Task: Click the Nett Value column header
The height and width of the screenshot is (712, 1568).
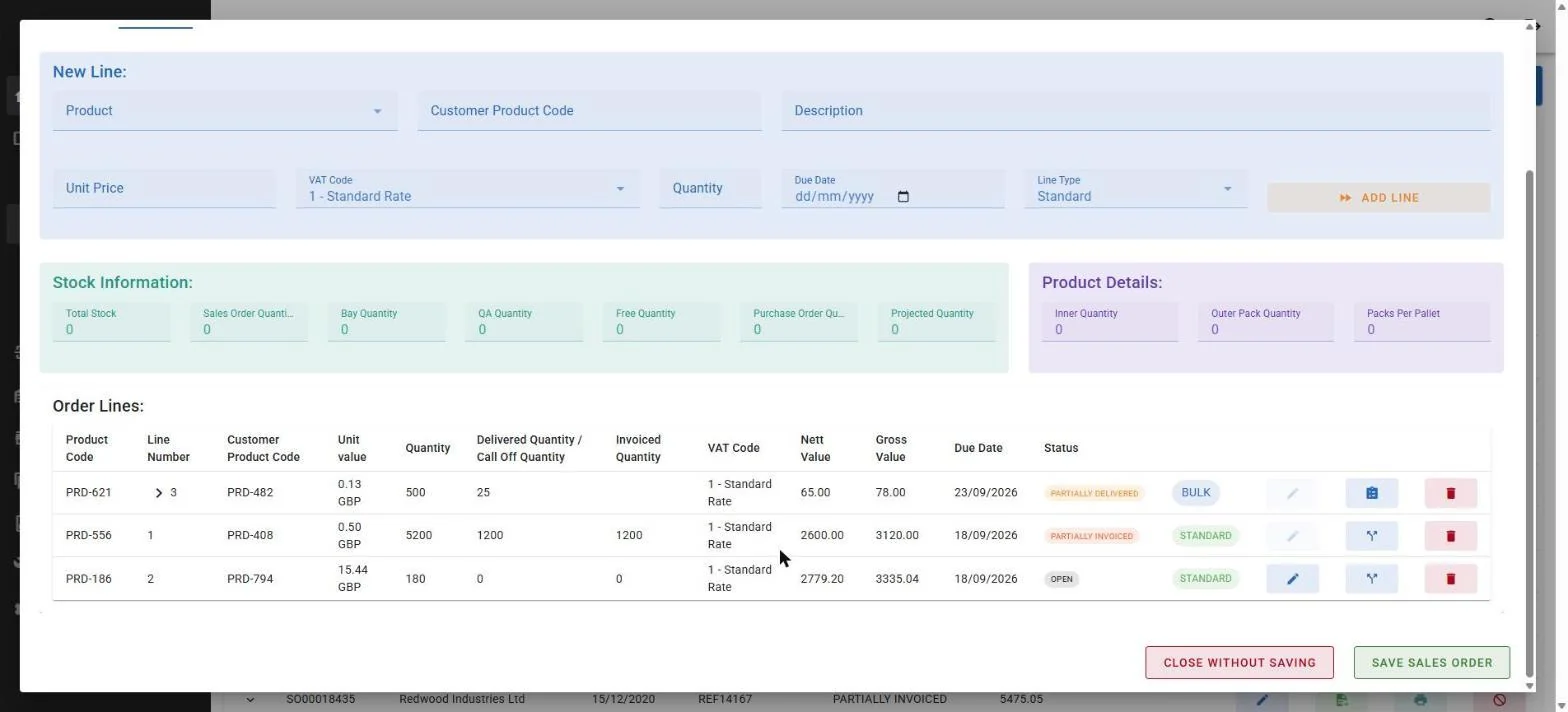Action: (x=815, y=449)
